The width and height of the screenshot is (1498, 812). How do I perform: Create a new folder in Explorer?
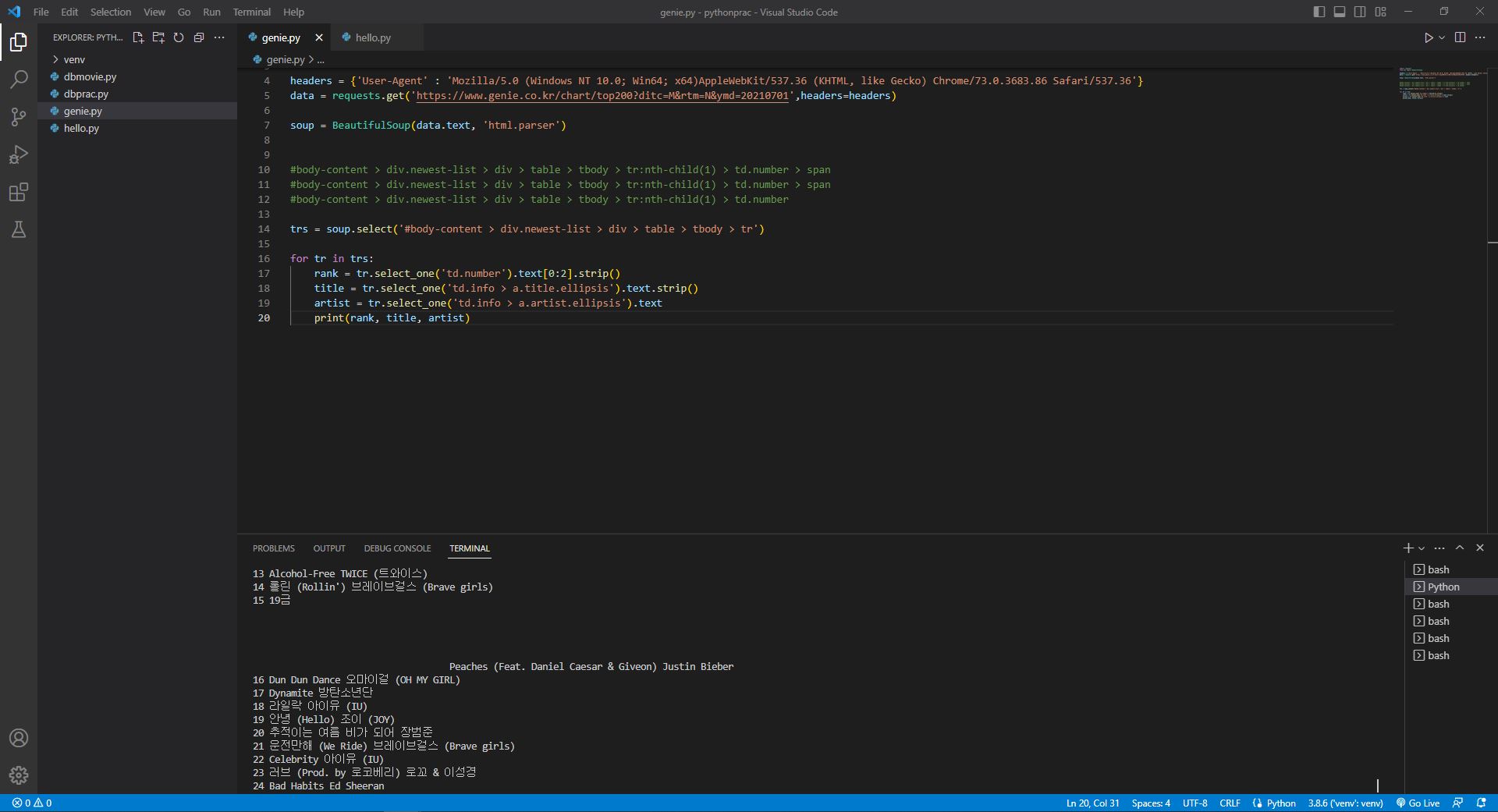click(158, 37)
